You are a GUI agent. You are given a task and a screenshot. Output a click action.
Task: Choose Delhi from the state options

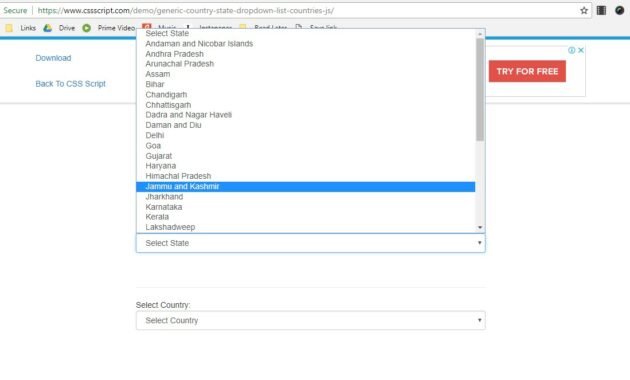[x=305, y=135]
